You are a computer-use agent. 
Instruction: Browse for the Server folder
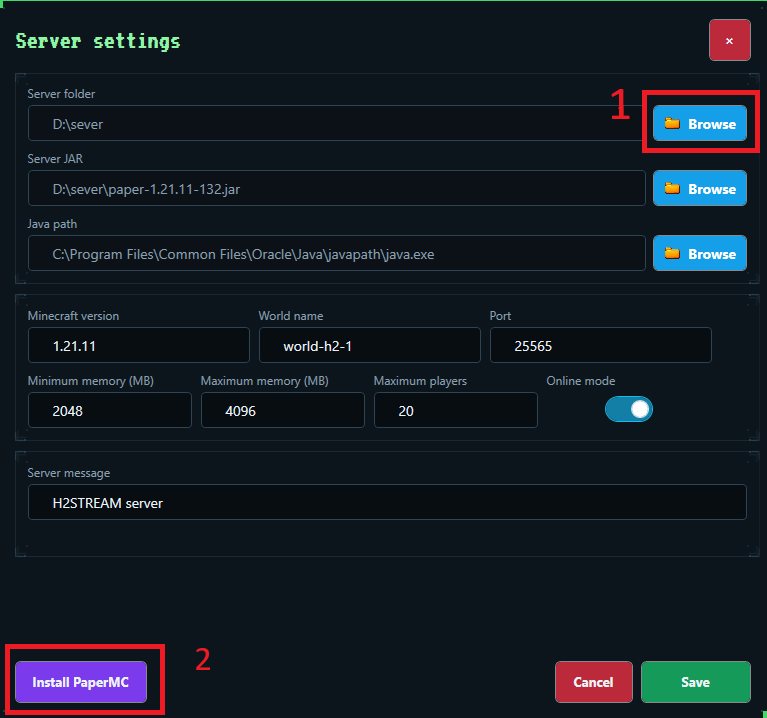click(699, 123)
